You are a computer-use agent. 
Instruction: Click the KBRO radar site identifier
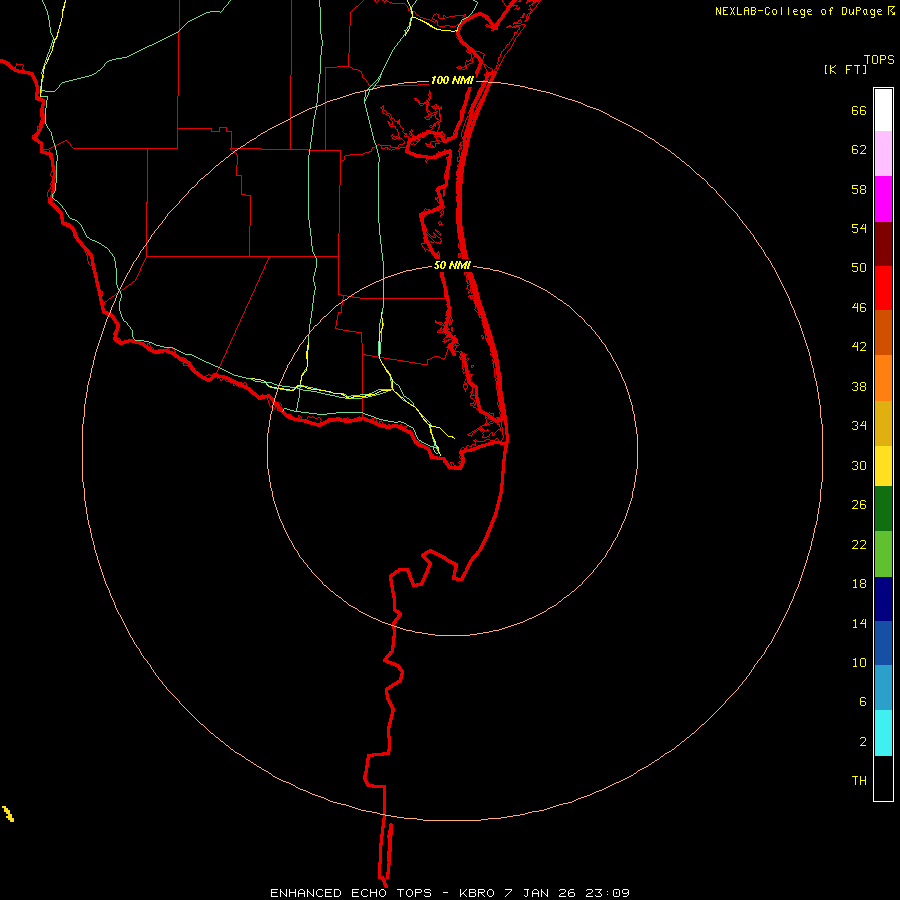pos(478,893)
